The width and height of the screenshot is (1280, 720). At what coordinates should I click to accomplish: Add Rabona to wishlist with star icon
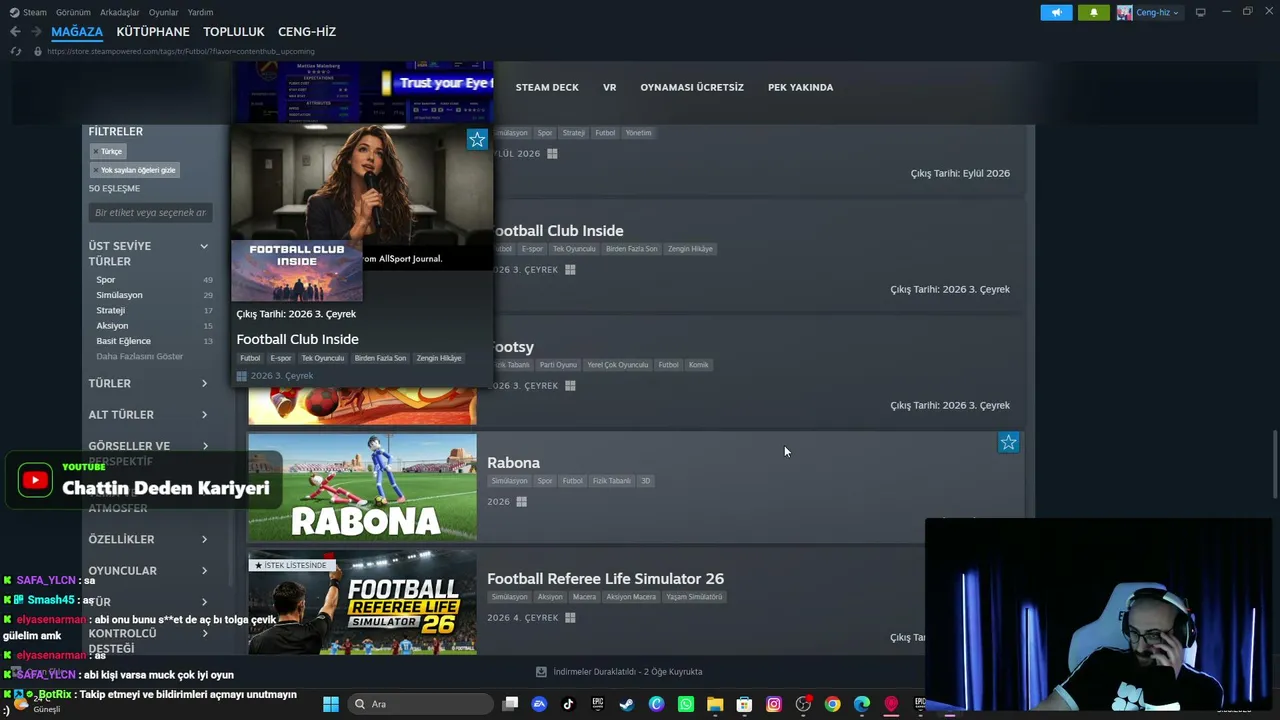coord(1009,442)
